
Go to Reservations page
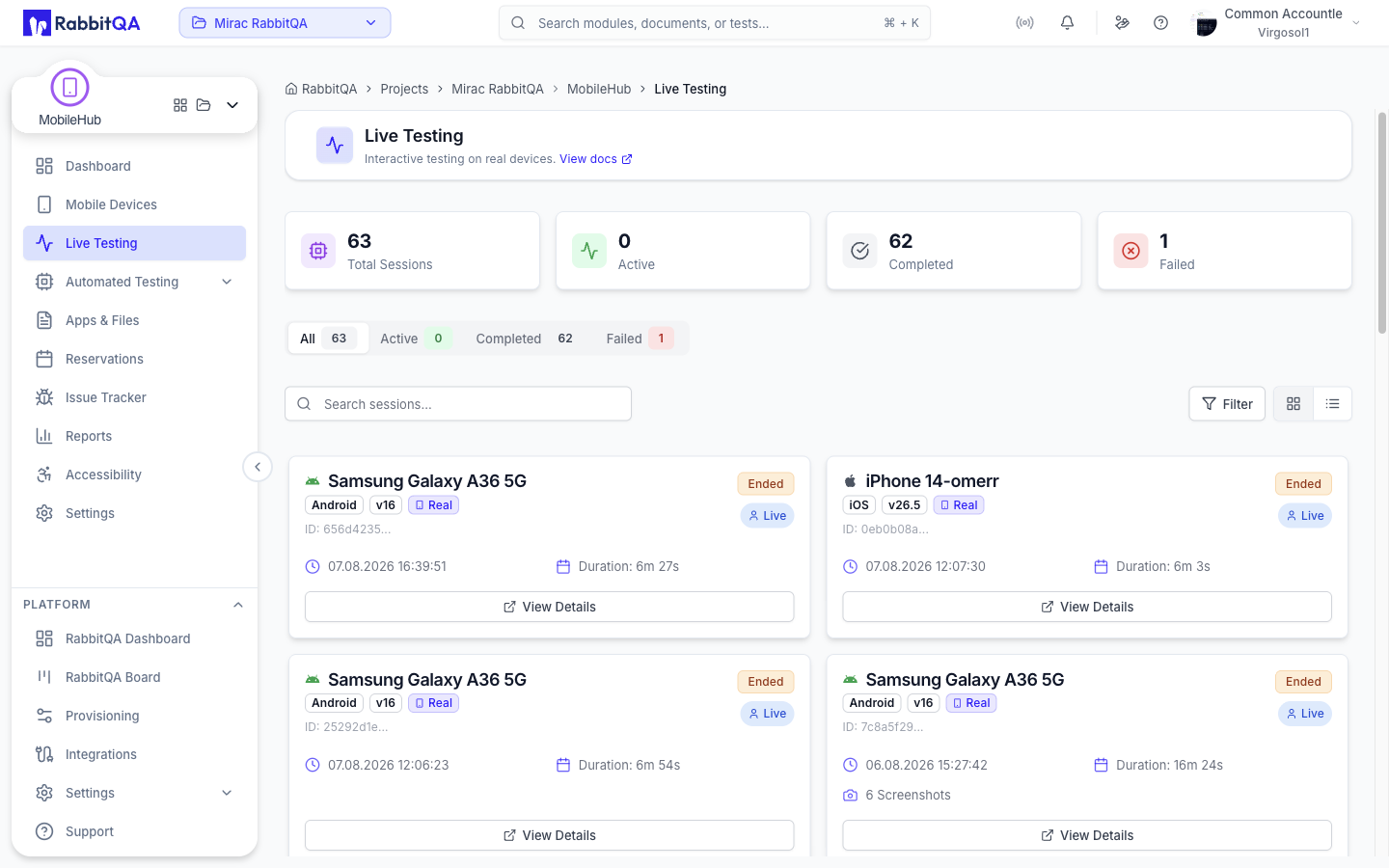point(134,359)
